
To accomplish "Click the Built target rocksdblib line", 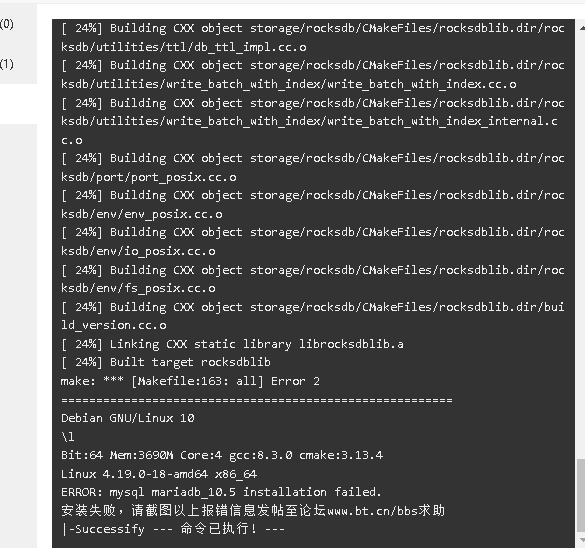I will (166, 362).
